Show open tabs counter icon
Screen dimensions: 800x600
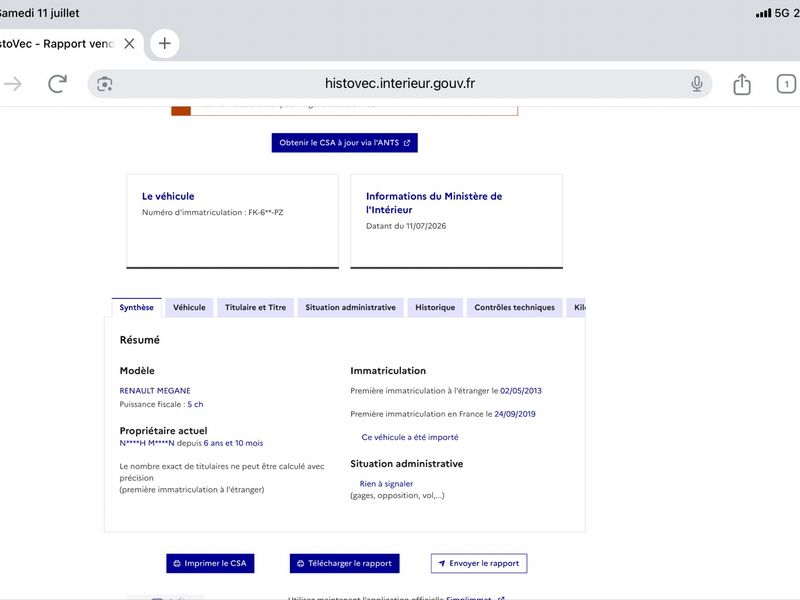pyautogui.click(x=786, y=84)
